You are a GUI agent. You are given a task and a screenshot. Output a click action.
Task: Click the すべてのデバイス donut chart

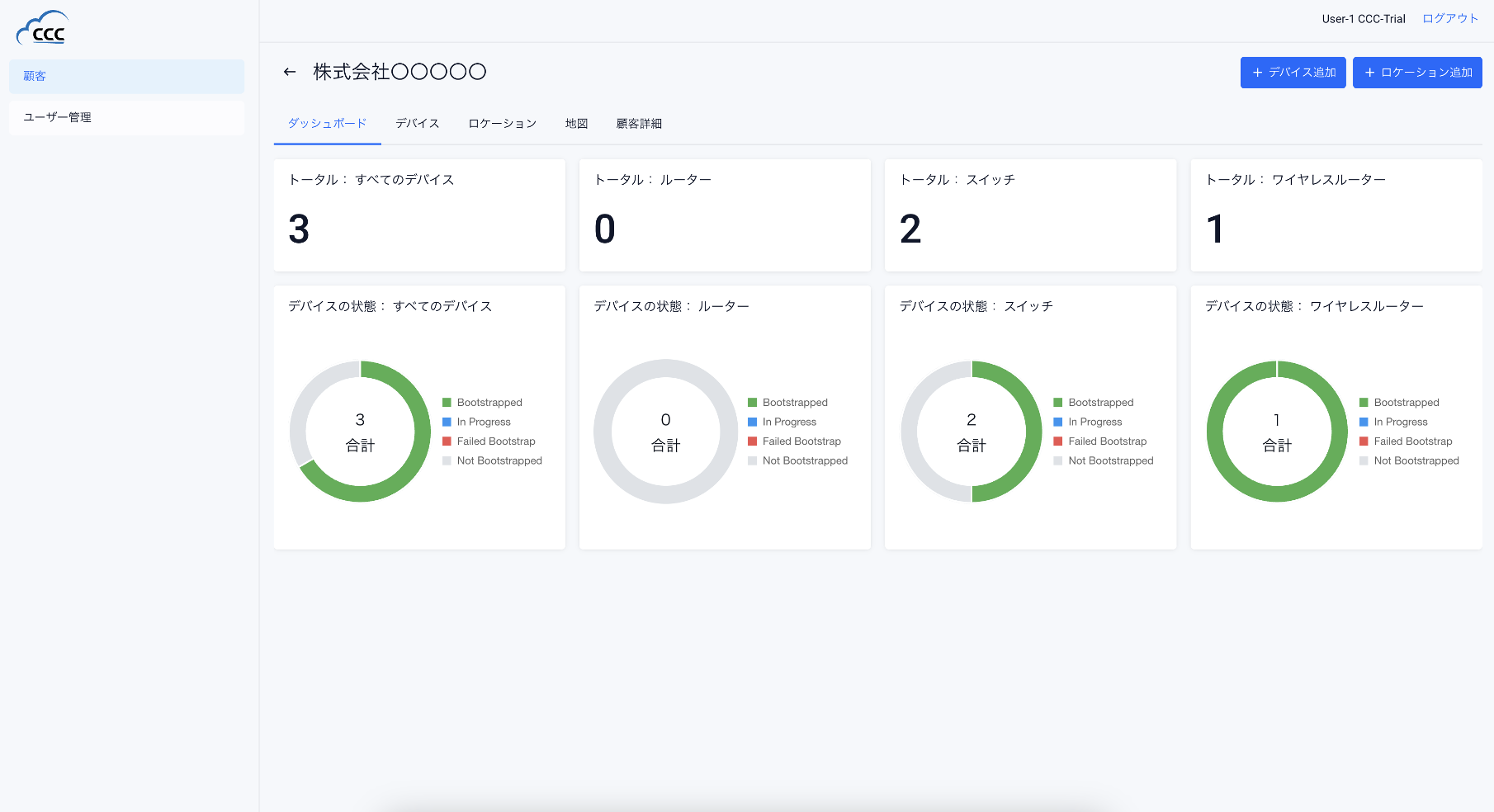[360, 432]
